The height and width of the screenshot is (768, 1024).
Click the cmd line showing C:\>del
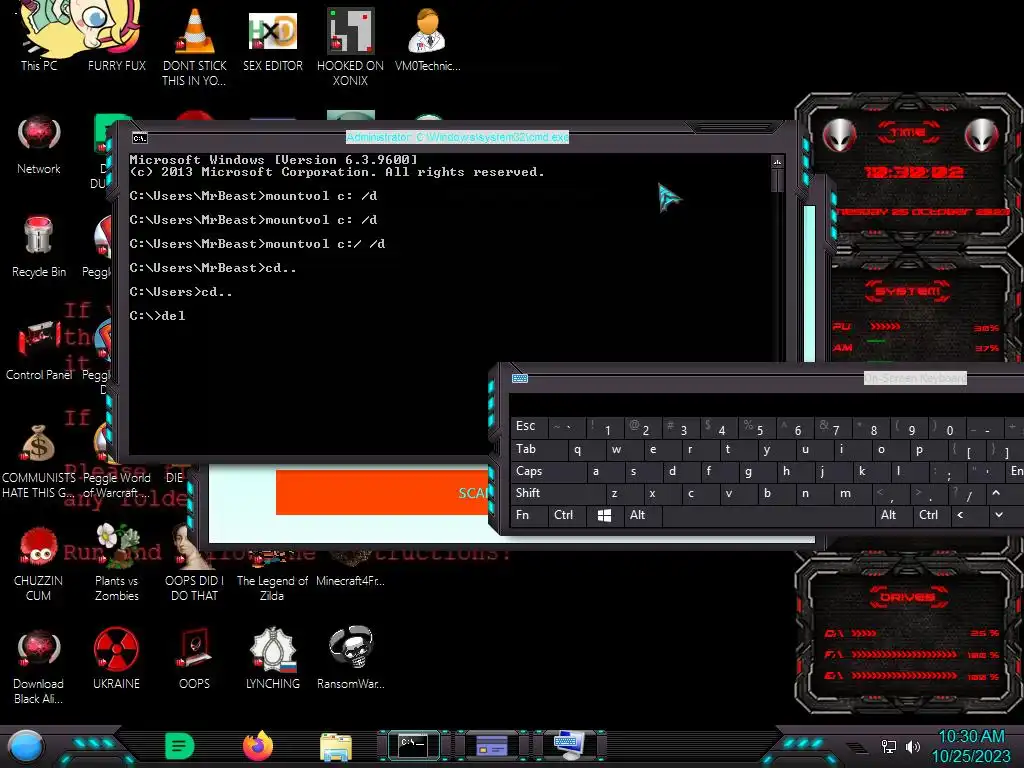tap(157, 315)
